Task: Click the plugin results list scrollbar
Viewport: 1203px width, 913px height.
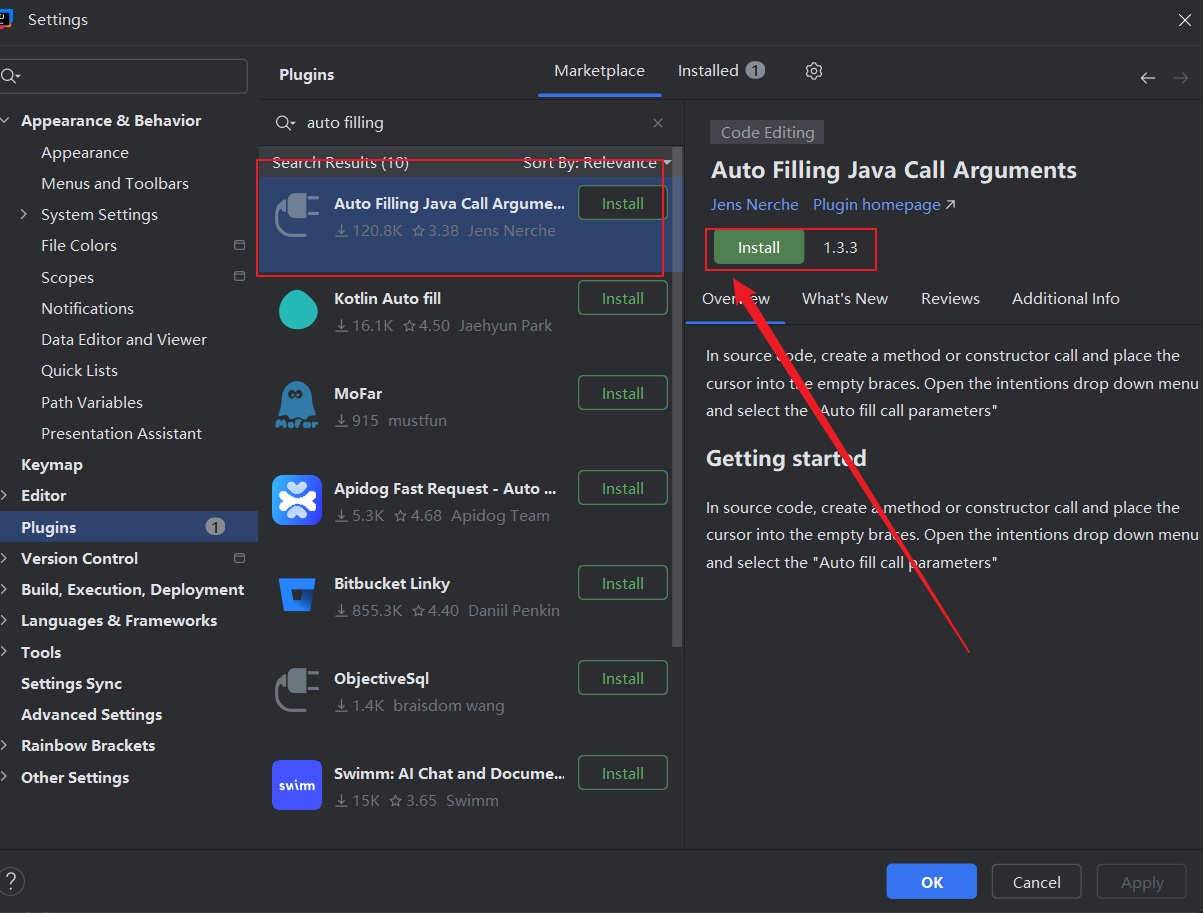Action: pos(677,400)
